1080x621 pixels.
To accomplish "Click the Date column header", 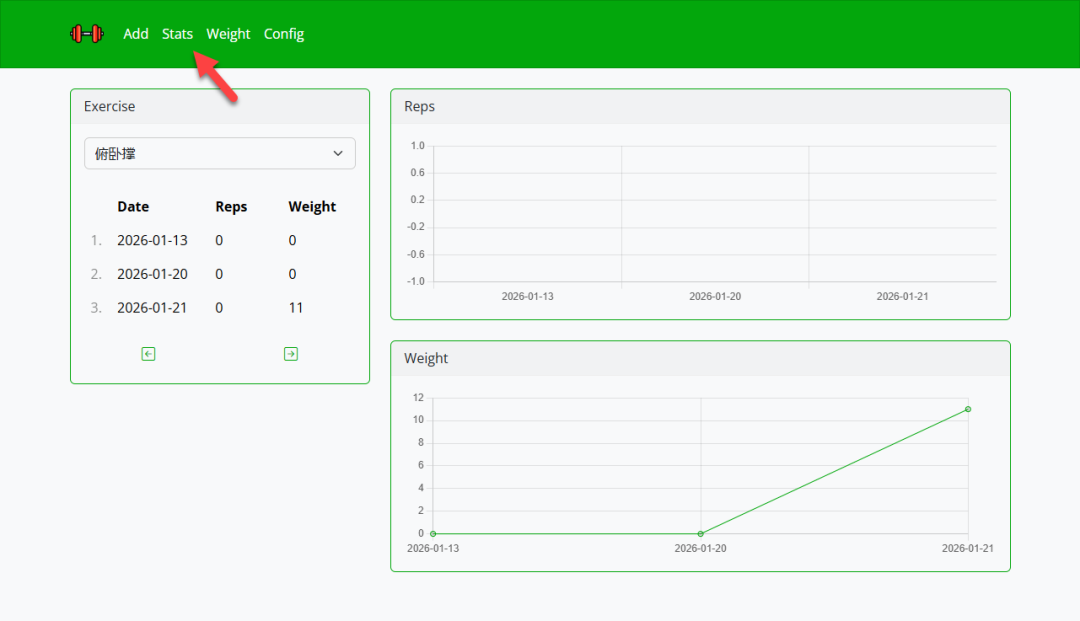I will (x=133, y=207).
